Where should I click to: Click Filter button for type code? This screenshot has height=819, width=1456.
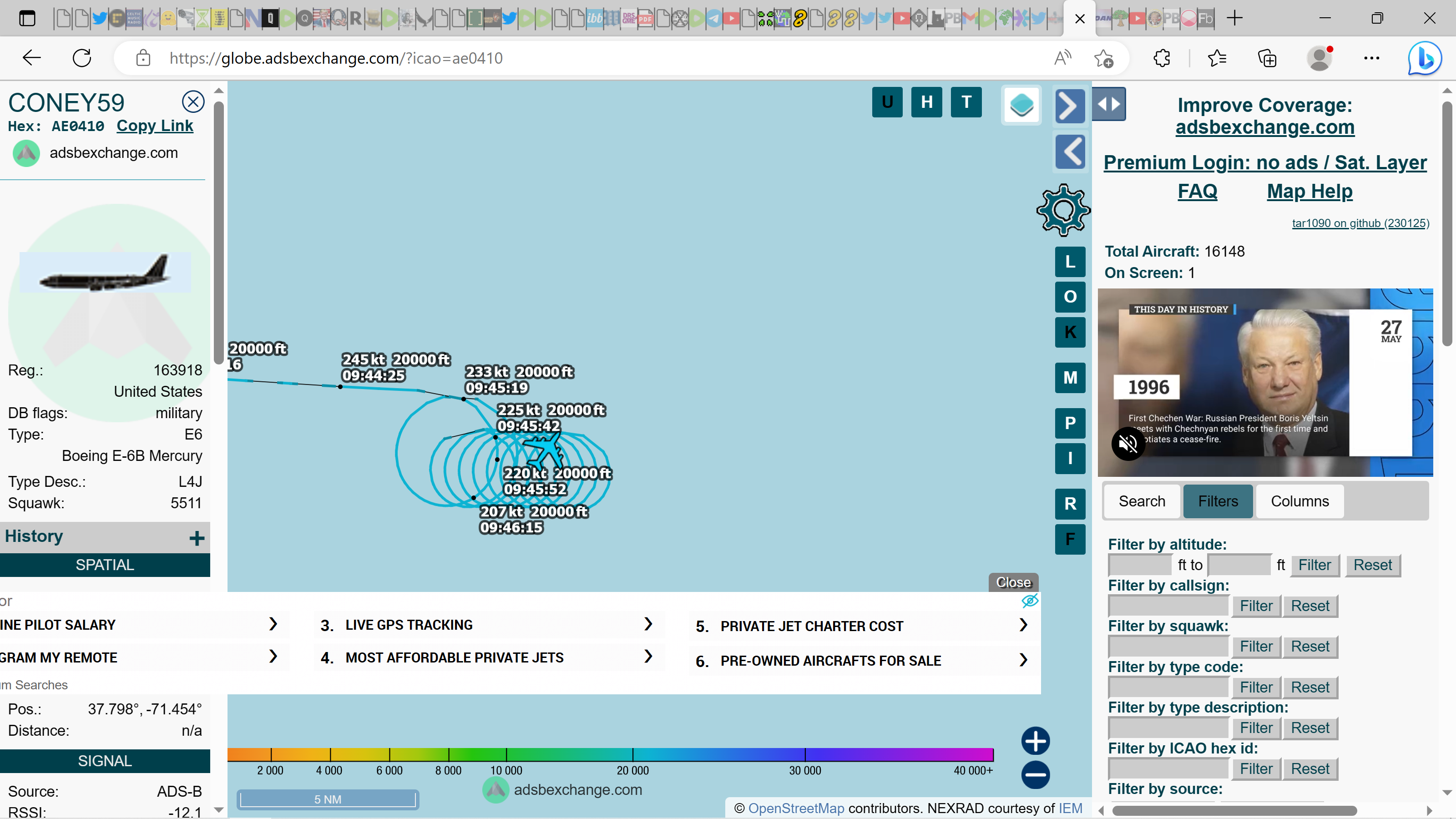pos(1256,688)
